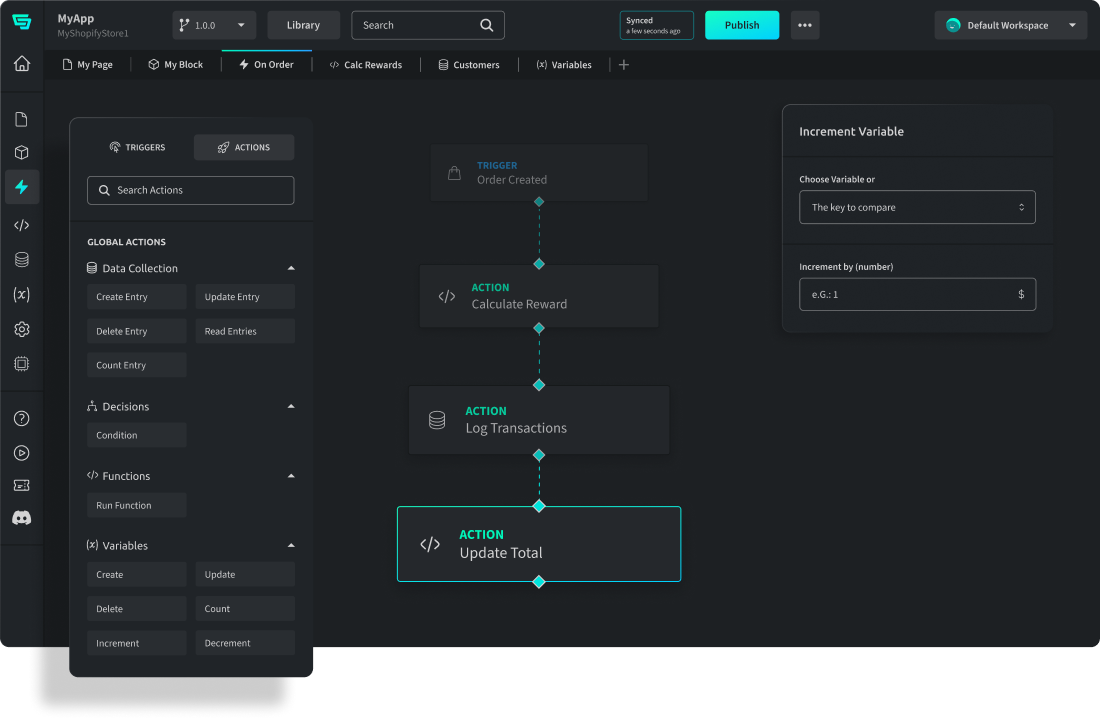Screen dimensions: 1100x720
Task: Open the Library button
Action: 303,25
